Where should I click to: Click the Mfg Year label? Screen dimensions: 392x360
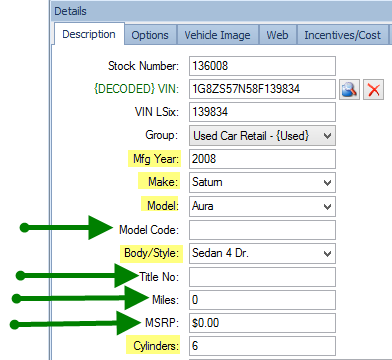(x=155, y=159)
